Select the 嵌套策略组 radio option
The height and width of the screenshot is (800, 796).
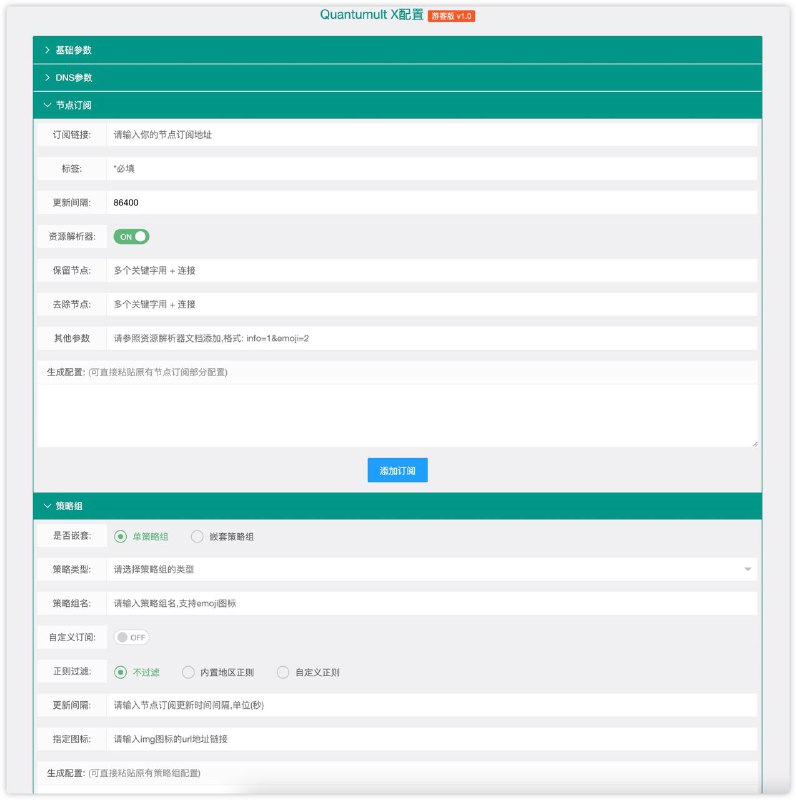point(222,537)
